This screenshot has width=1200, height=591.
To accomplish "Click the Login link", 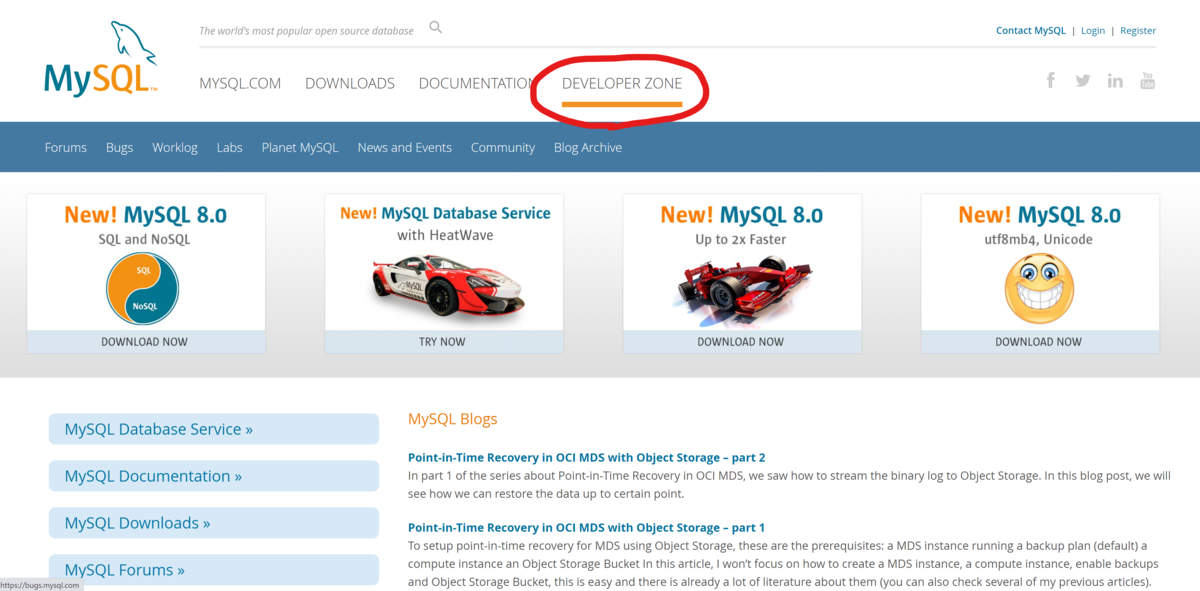I will (1093, 30).
